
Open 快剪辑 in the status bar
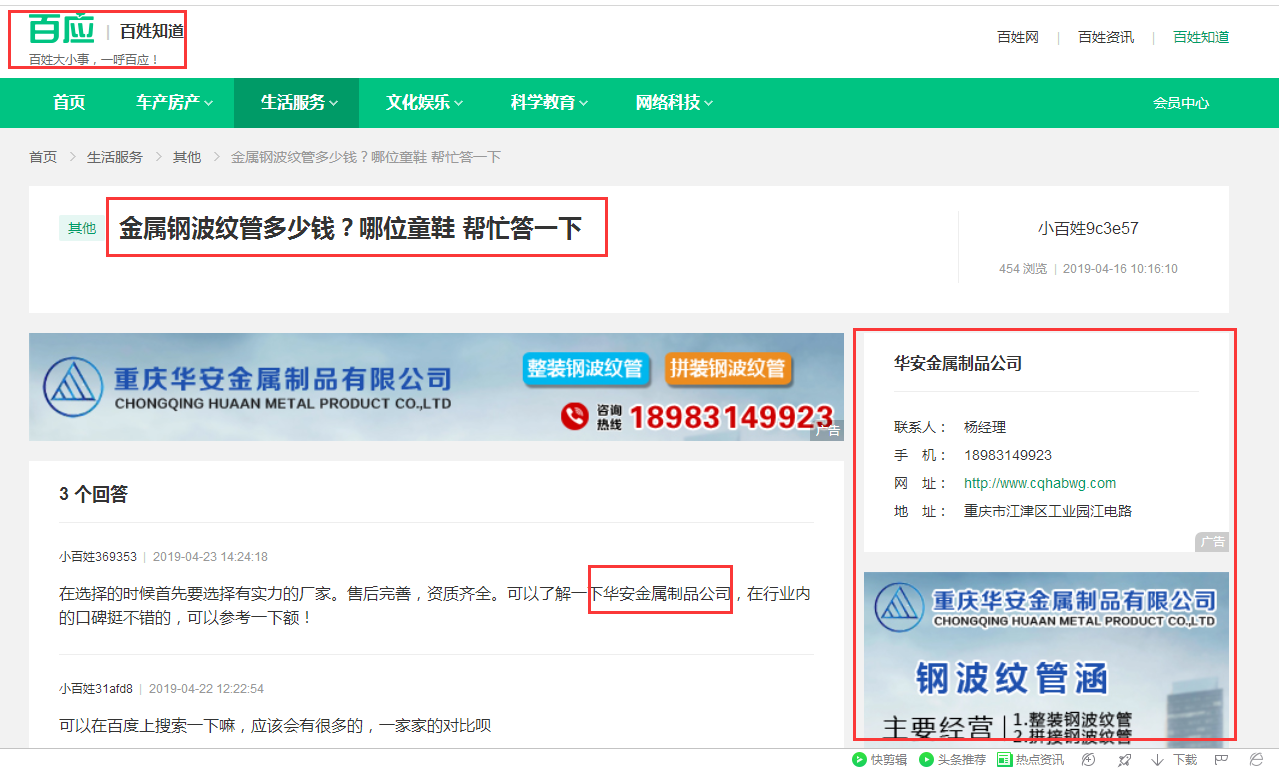pyautogui.click(x=880, y=760)
